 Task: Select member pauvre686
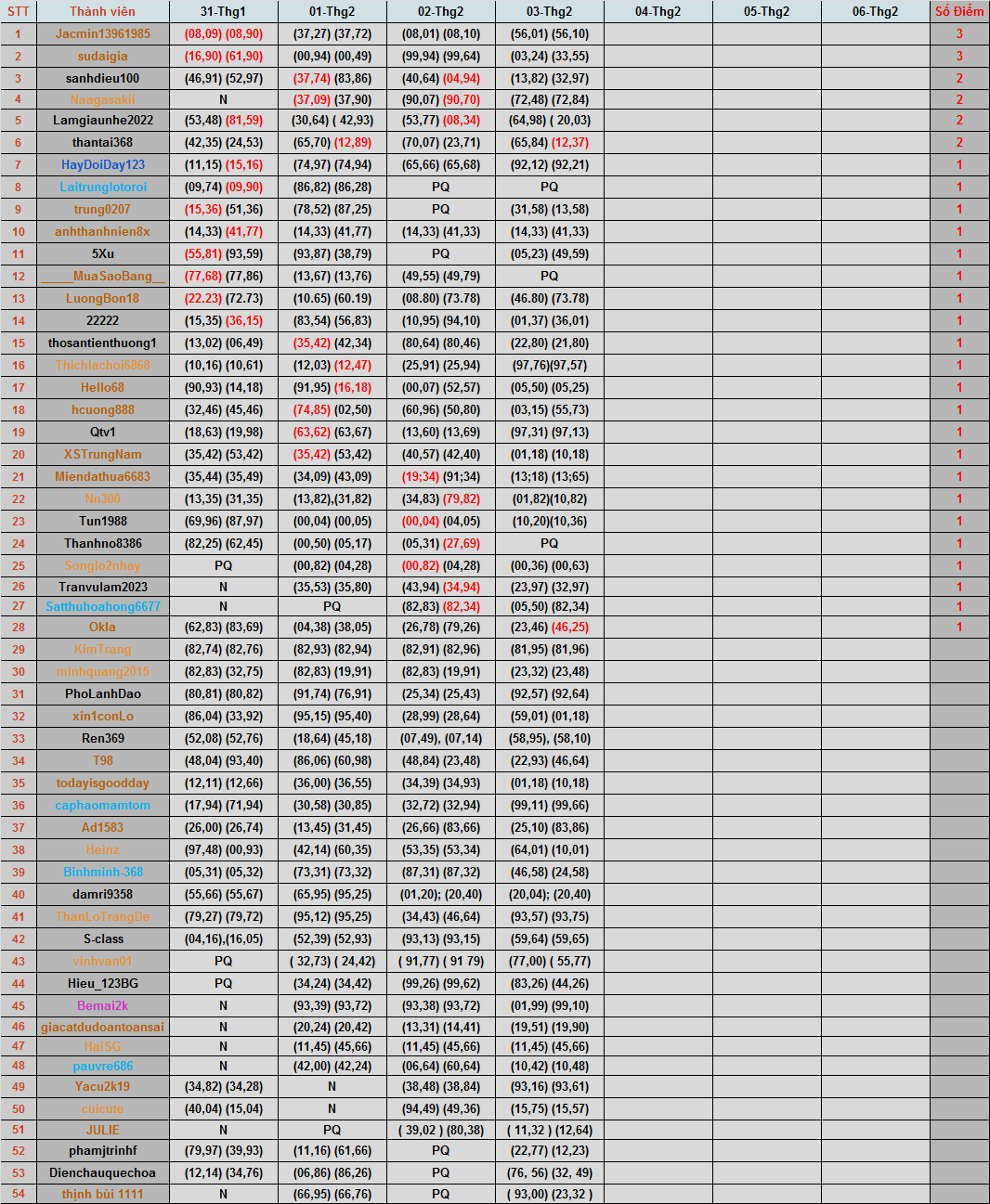click(102, 1066)
